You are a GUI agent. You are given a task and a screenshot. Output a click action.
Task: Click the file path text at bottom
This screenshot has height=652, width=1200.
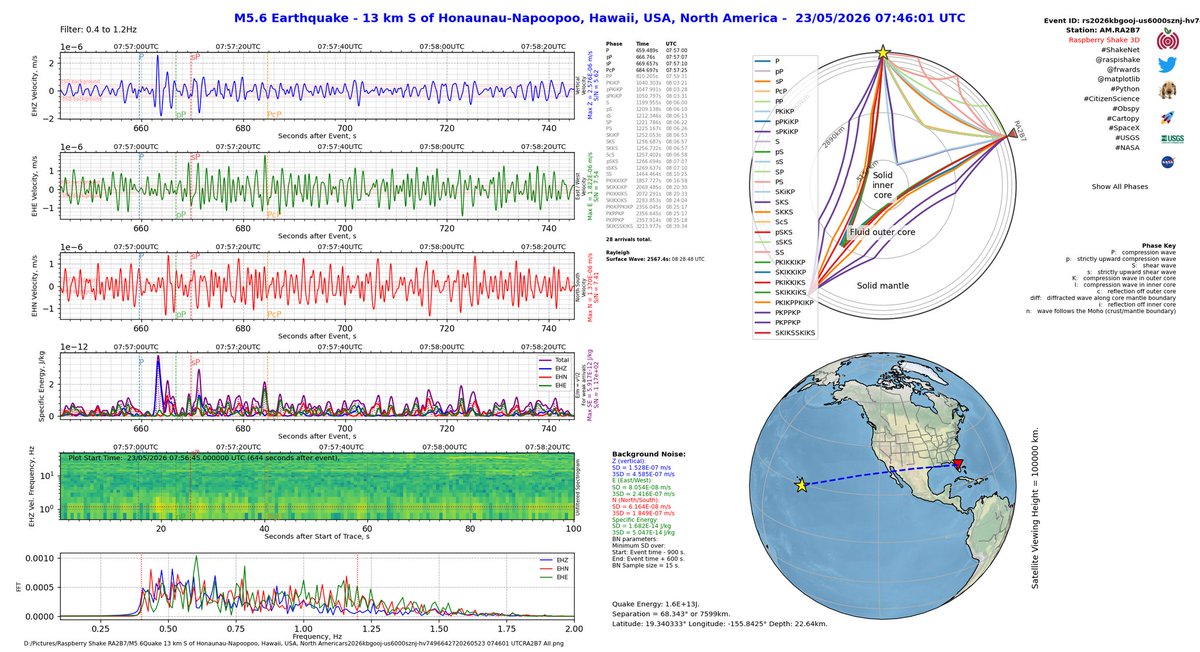tap(295, 645)
